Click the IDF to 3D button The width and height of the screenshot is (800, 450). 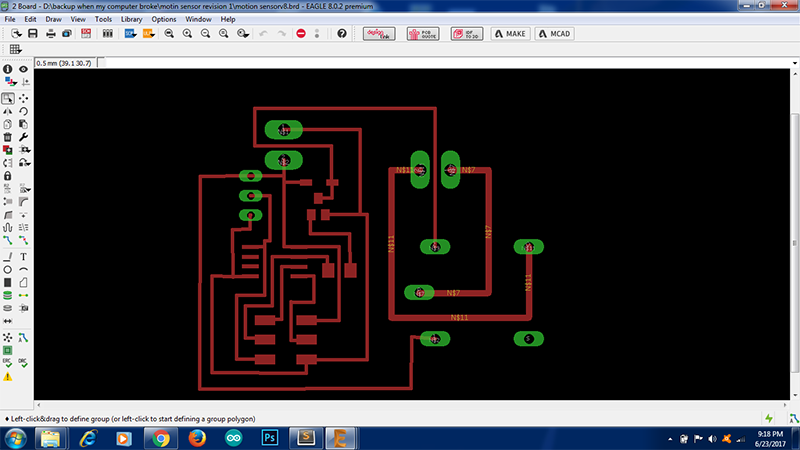point(467,34)
